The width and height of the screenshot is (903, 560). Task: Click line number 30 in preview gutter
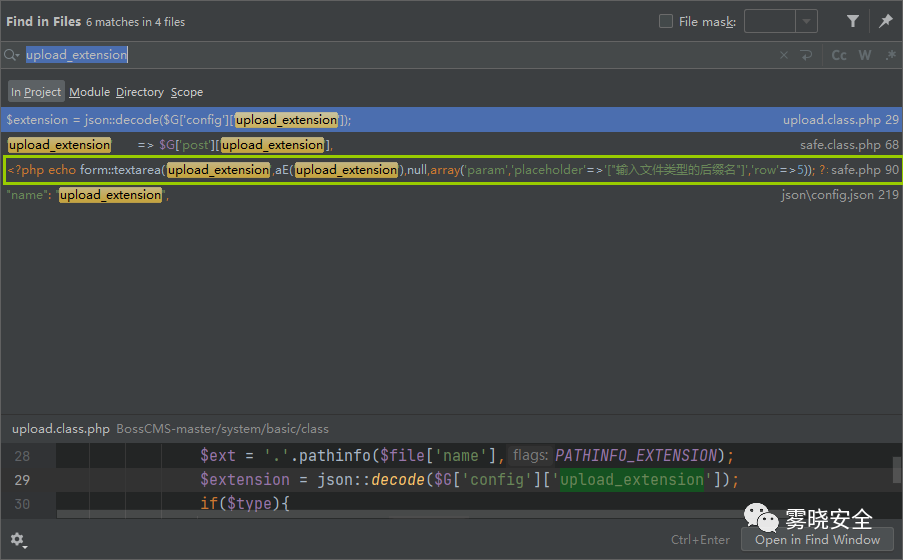[x=22, y=504]
